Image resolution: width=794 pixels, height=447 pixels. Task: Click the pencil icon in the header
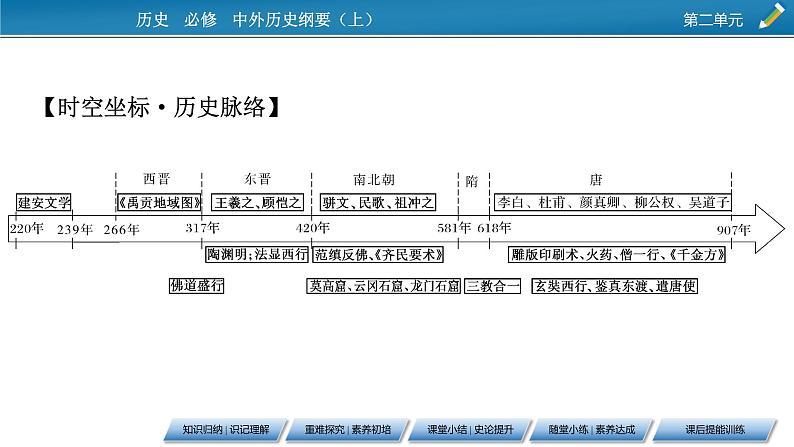[x=772, y=16]
